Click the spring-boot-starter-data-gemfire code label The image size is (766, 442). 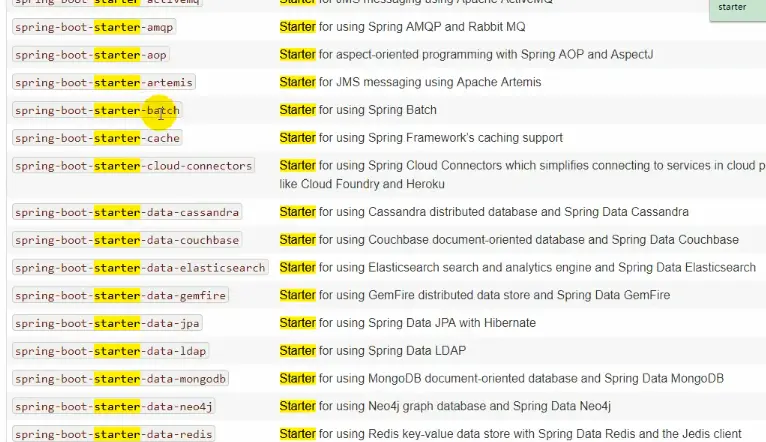[x=120, y=296]
